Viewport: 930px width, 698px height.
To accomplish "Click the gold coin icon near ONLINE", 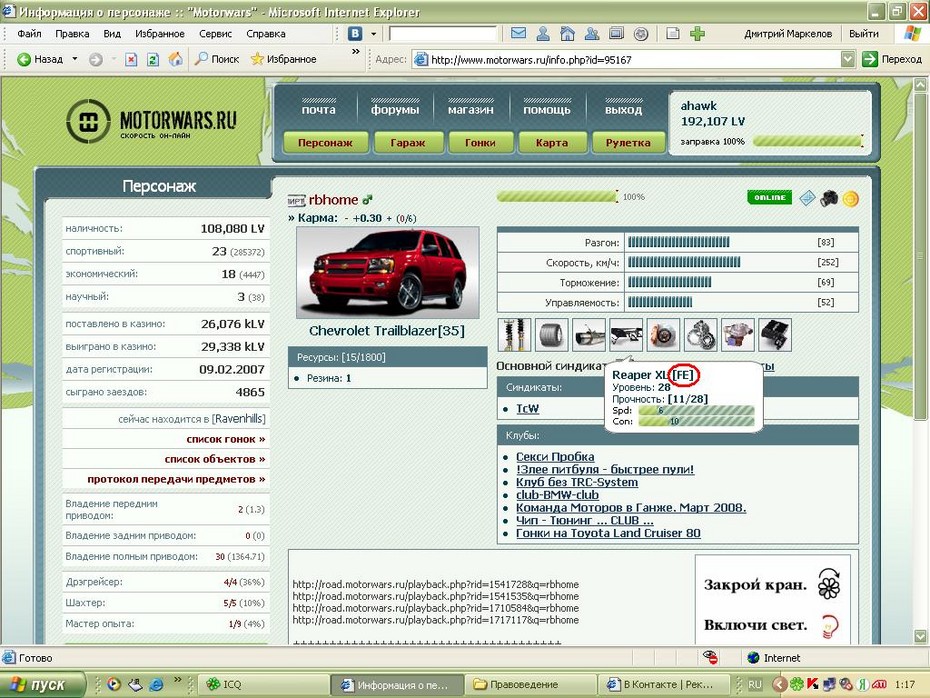I will click(x=851, y=199).
